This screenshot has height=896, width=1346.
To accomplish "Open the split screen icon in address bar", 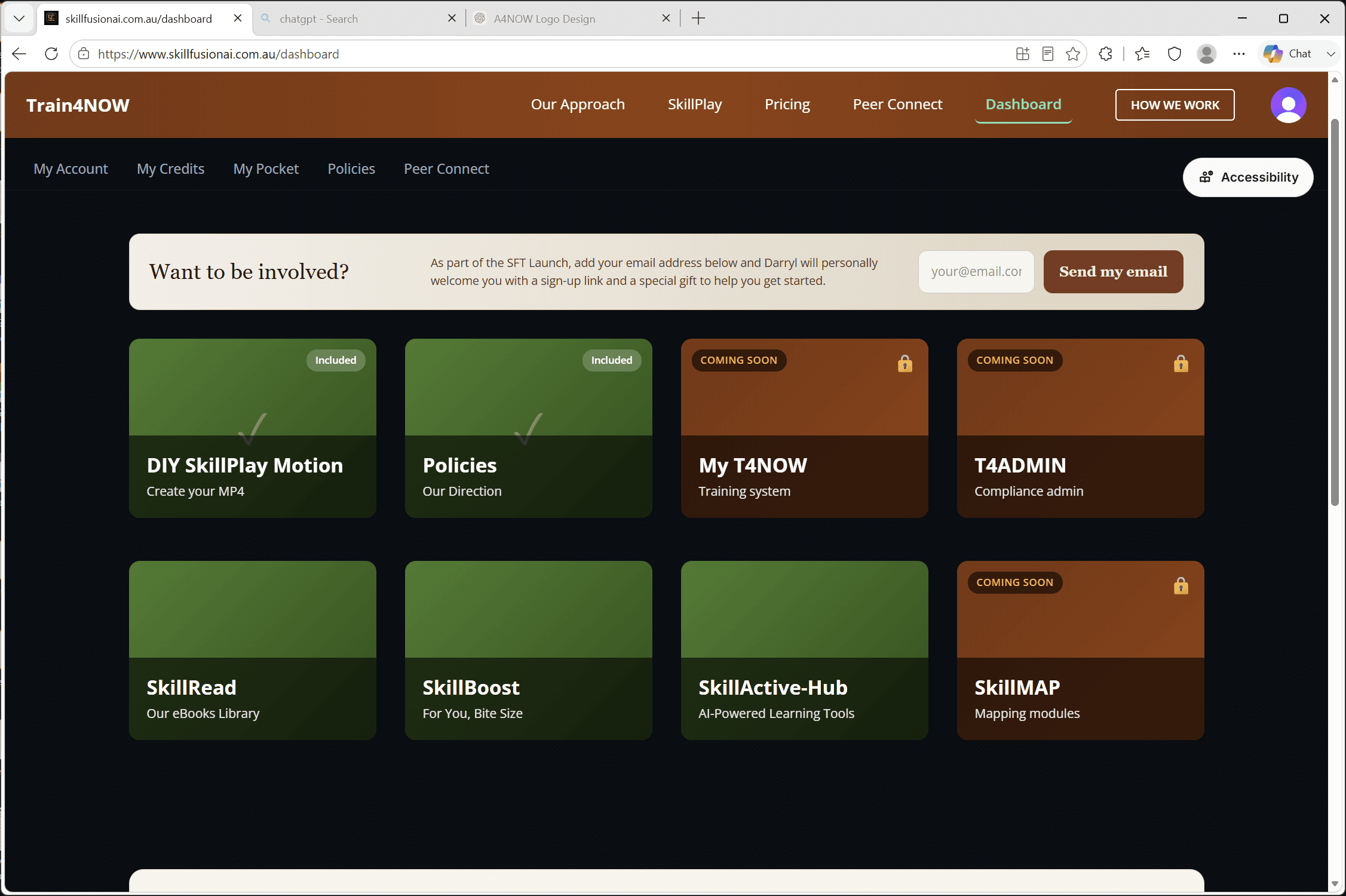I will 1023,54.
